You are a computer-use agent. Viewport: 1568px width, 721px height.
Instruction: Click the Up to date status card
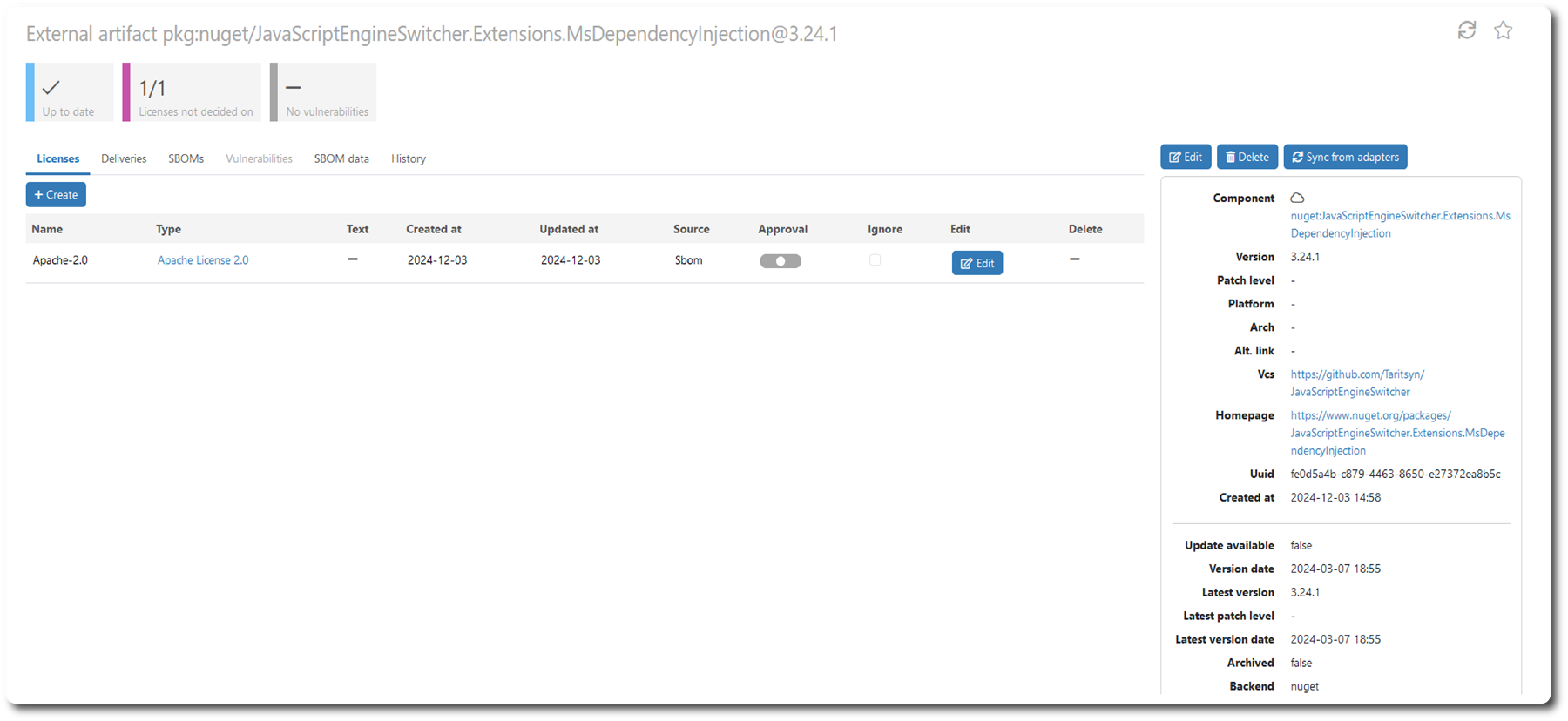pos(70,92)
